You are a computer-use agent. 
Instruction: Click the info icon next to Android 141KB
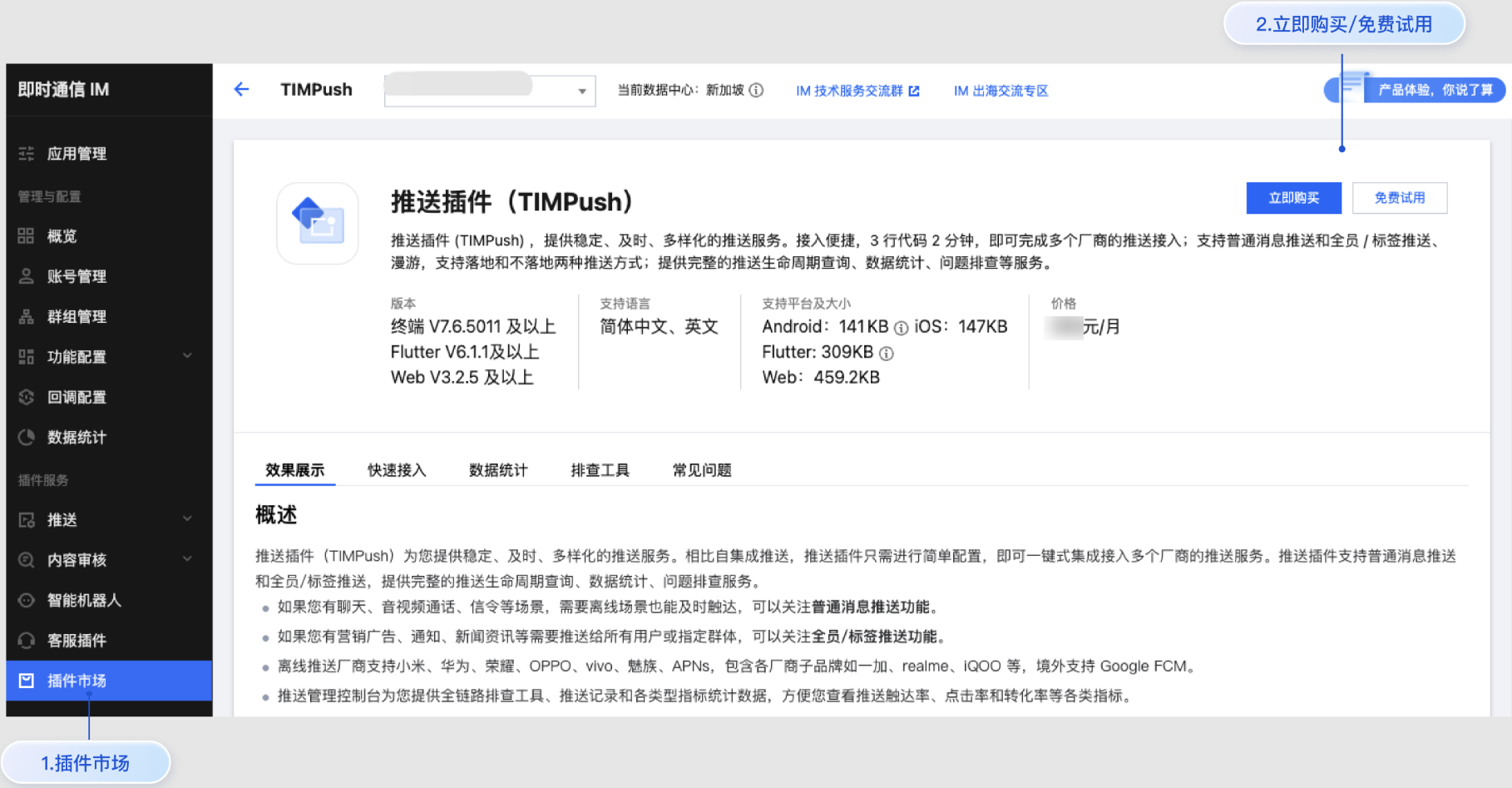click(901, 328)
